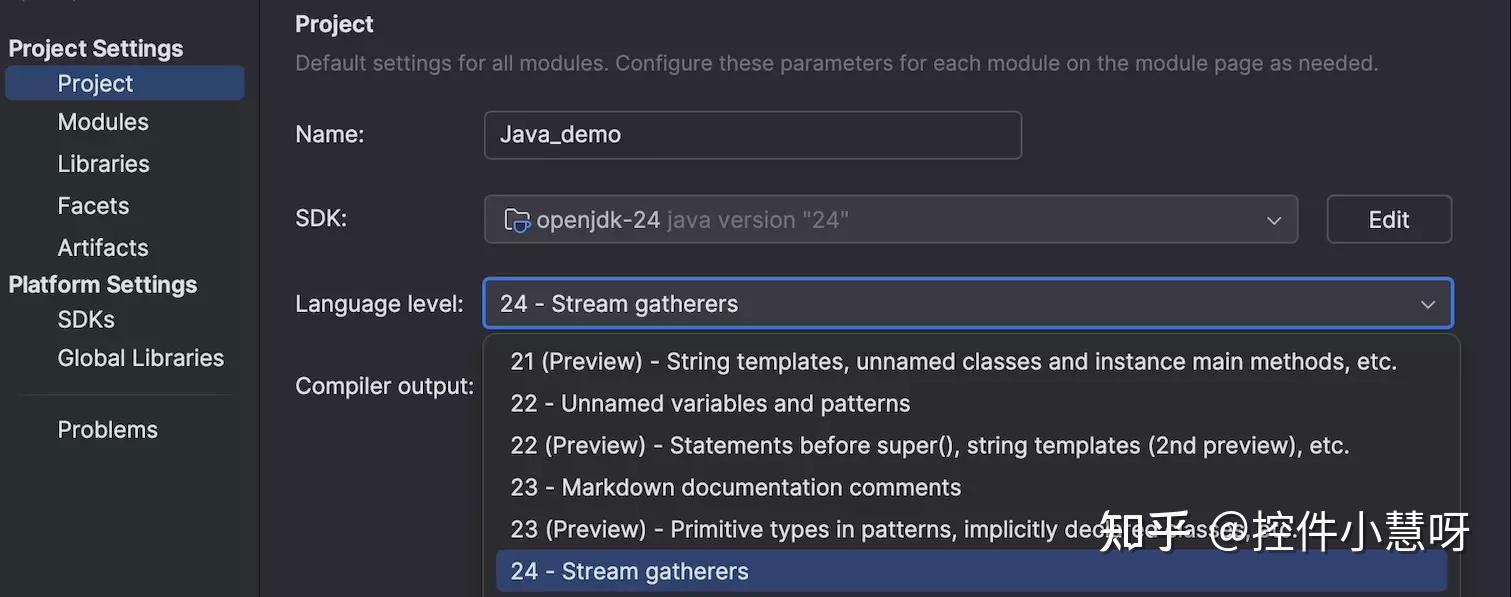Open the SDK dropdown arrow

tap(1273, 219)
